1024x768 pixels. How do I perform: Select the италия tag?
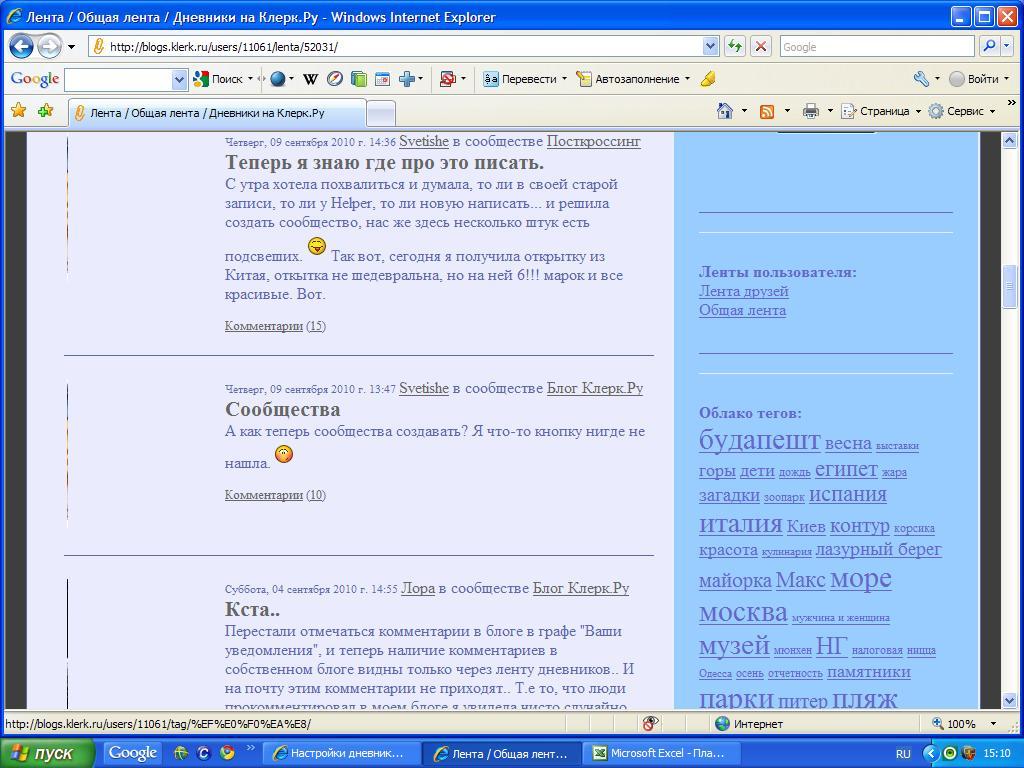pos(740,523)
